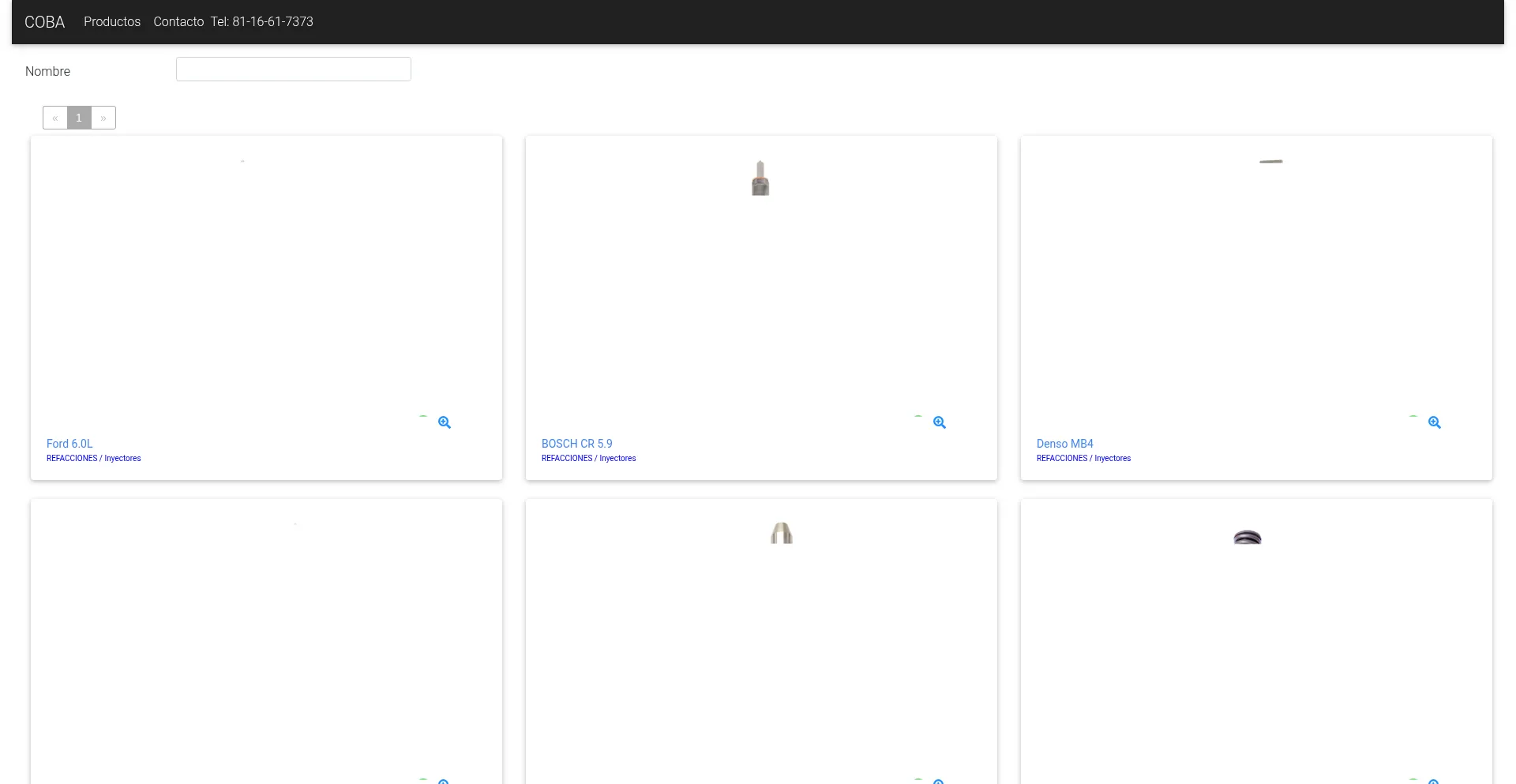This screenshot has height=784, width=1516.
Task: Click the Denso MB4 product thumbnail image
Action: point(1270,161)
